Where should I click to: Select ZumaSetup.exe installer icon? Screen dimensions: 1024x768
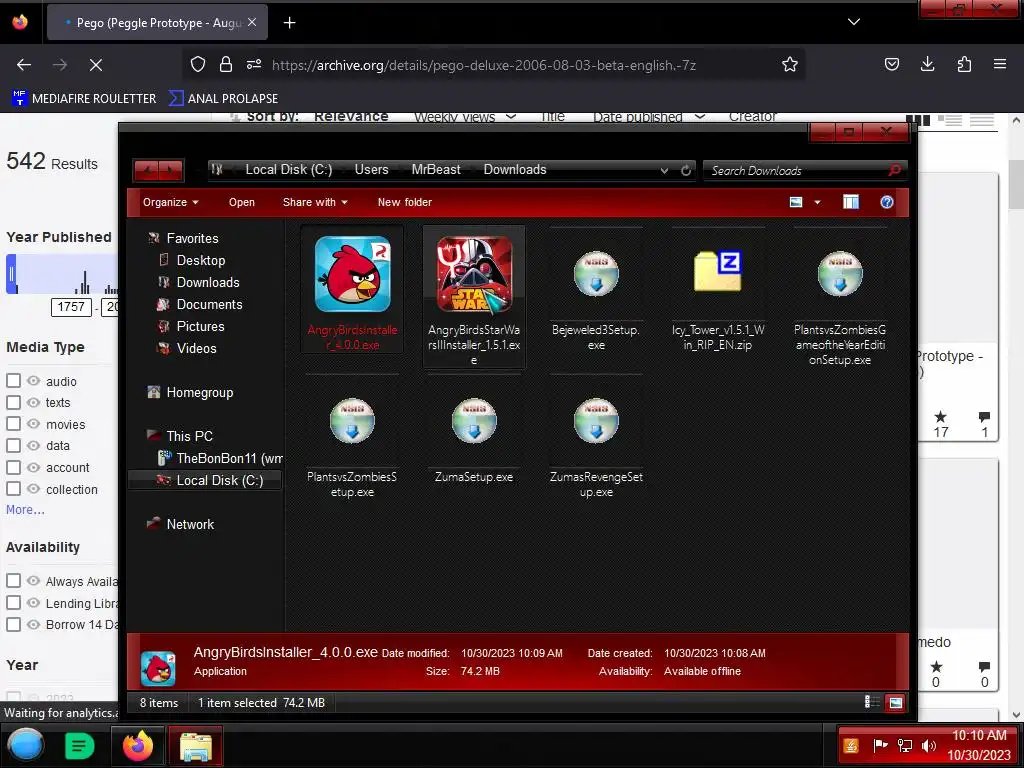point(474,421)
